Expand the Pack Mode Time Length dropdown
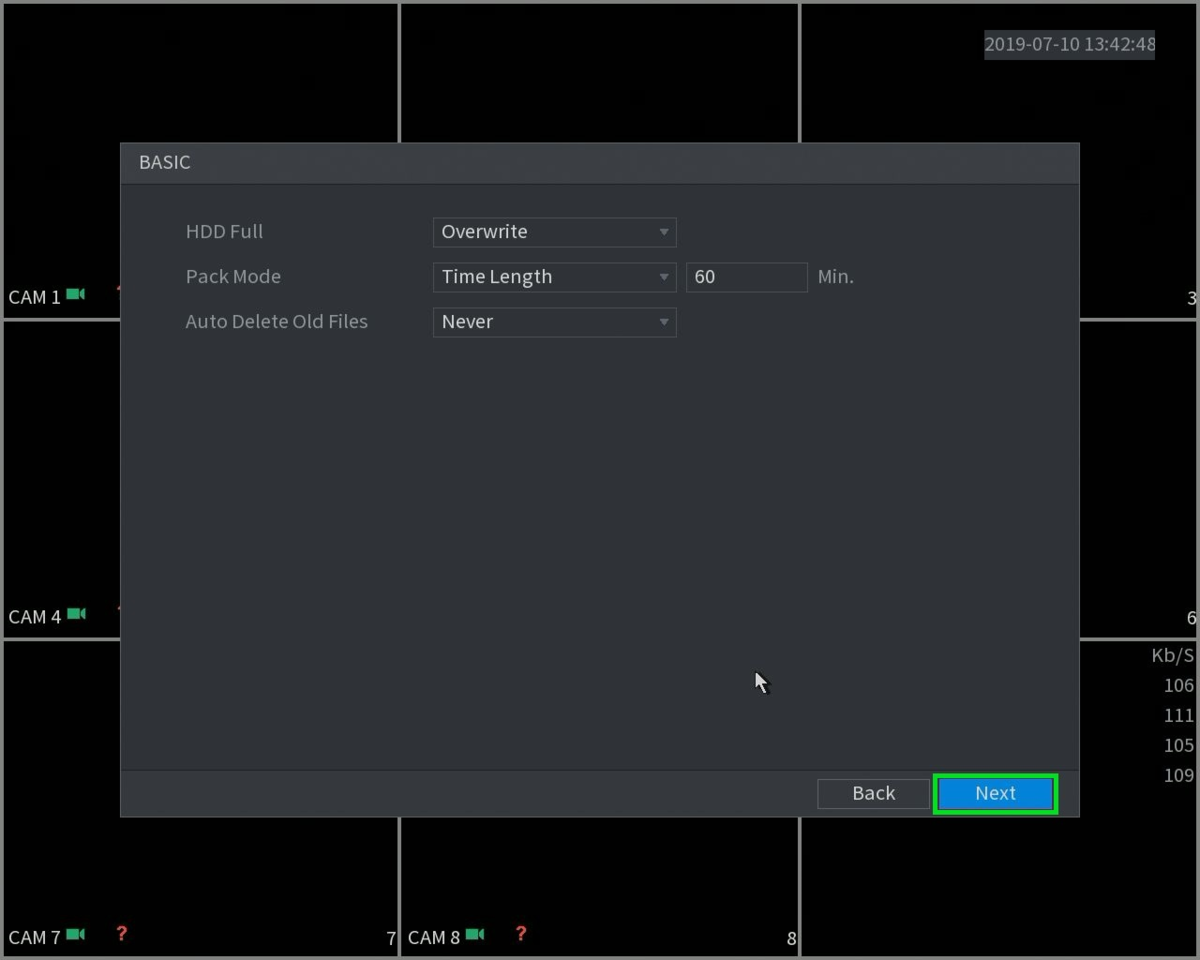Screen dimensions: 1200x960 [x=554, y=277]
